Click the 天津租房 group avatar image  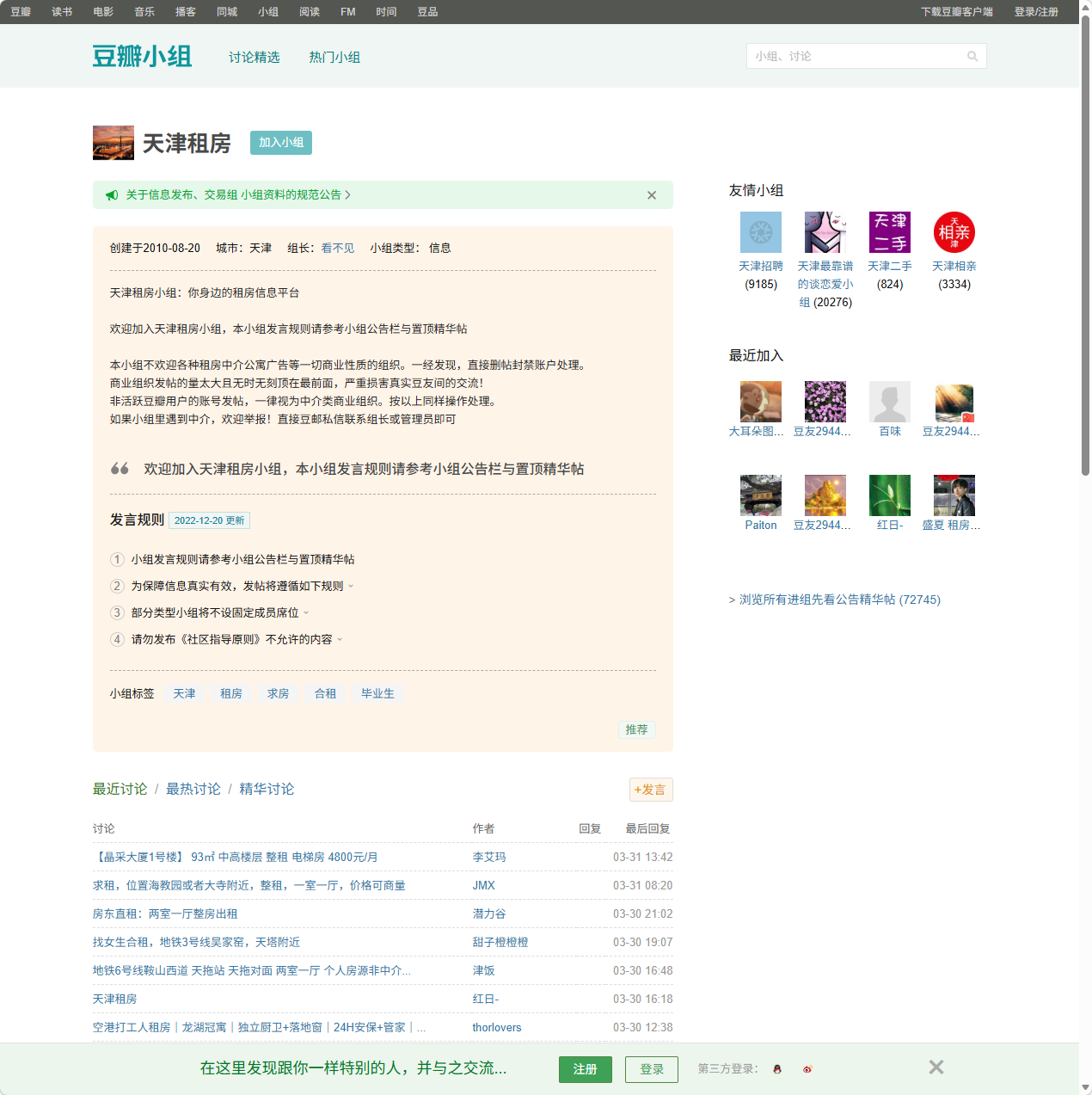[113, 143]
